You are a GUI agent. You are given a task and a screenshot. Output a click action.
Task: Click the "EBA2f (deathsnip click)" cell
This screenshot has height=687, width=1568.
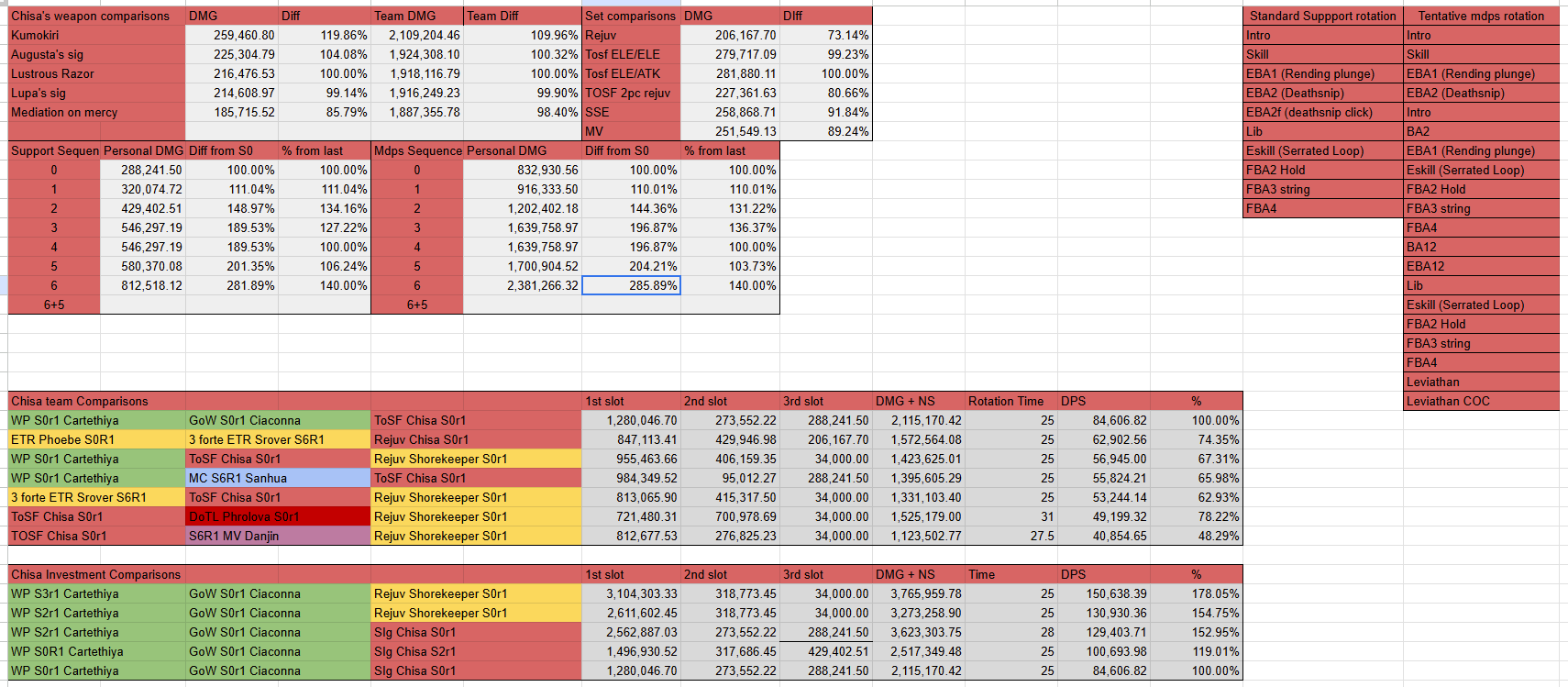coord(1323,112)
